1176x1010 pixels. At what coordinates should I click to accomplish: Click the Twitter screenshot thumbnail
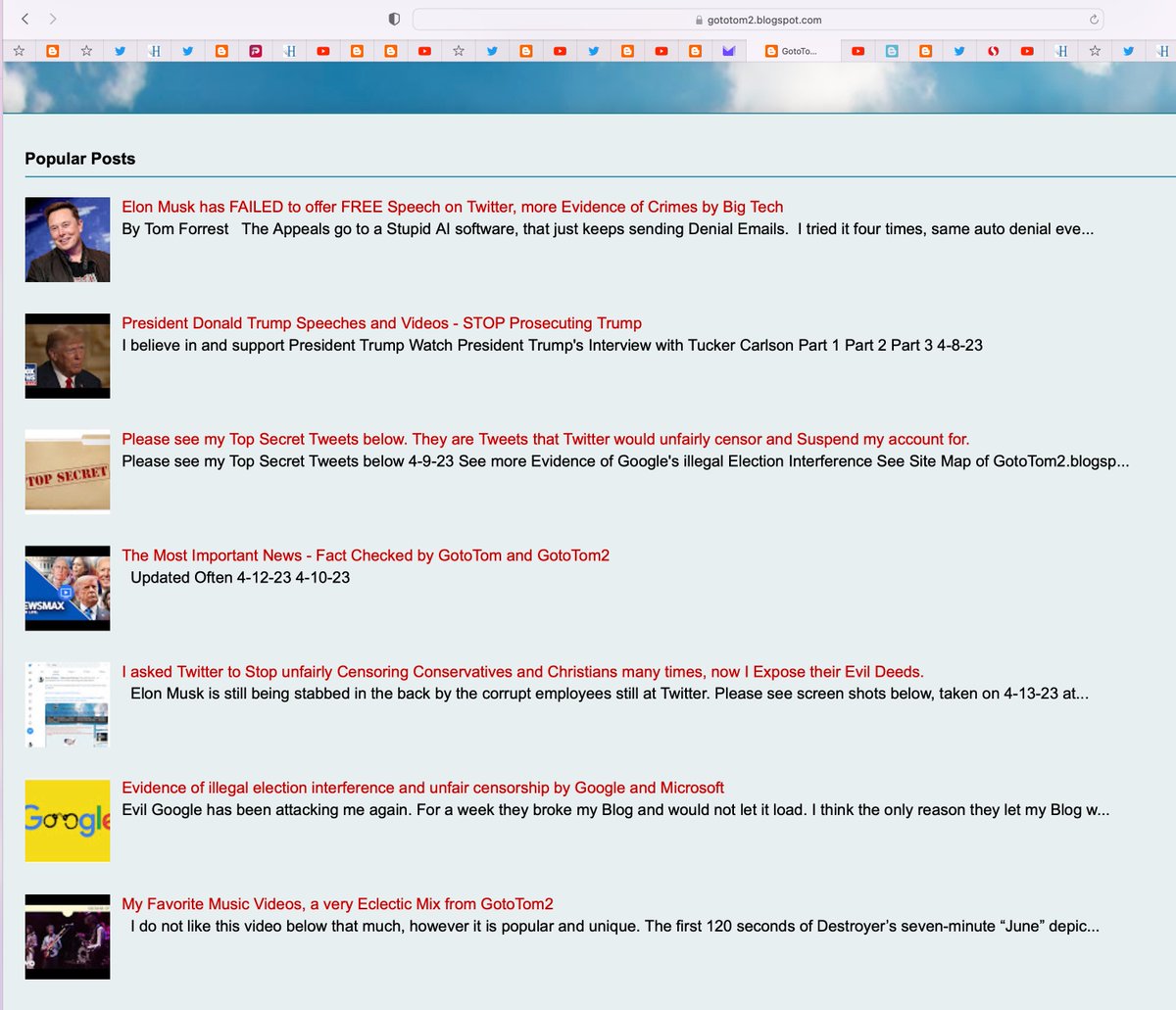click(68, 704)
